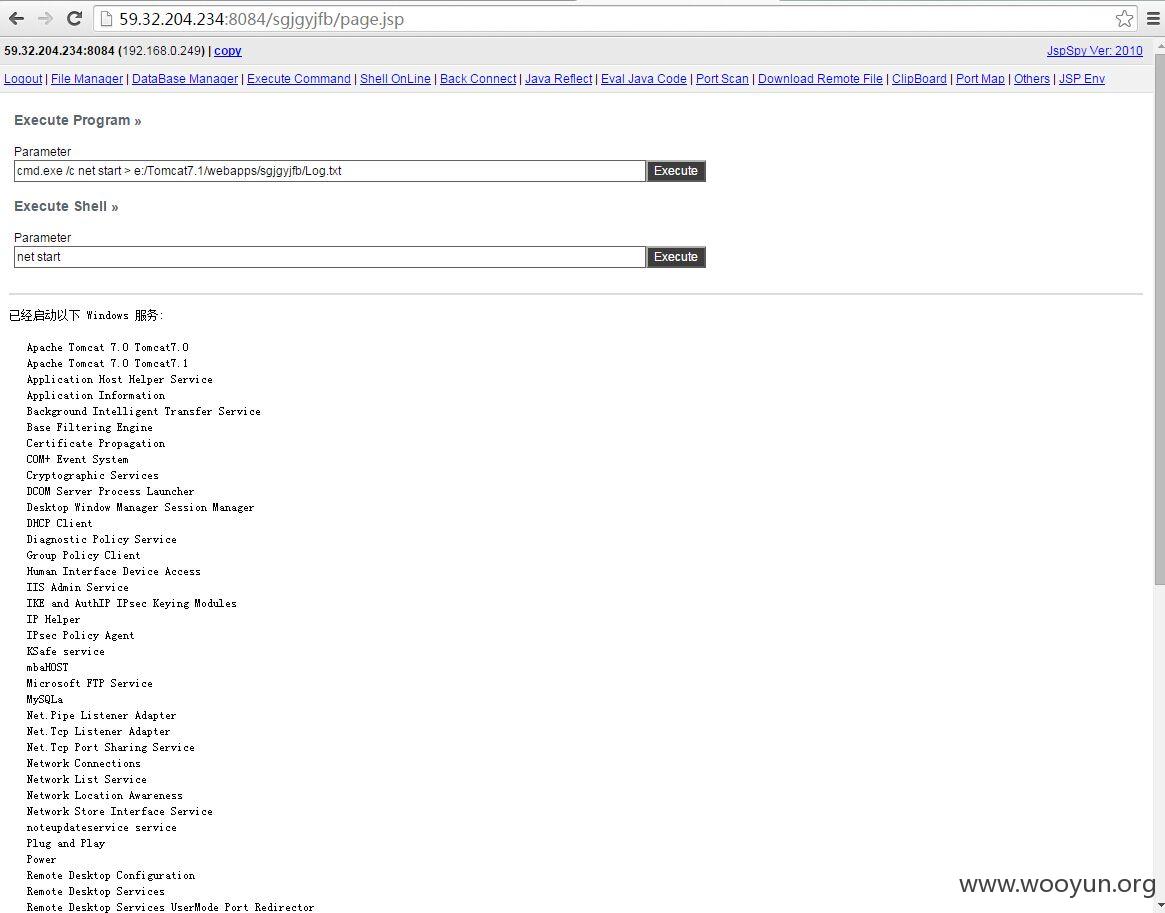Click 'IPsec Policy Agent' row
Viewport: 1165px width, 913px height.
[x=80, y=635]
